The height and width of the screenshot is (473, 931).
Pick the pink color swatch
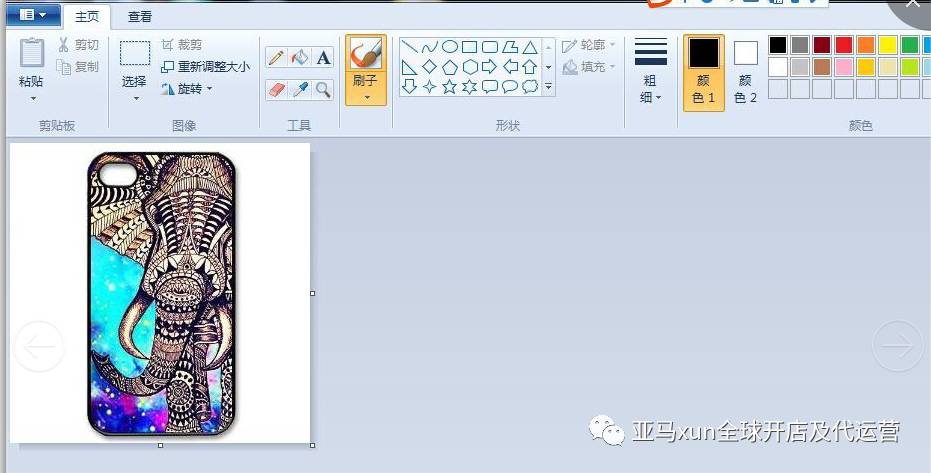coord(844,66)
